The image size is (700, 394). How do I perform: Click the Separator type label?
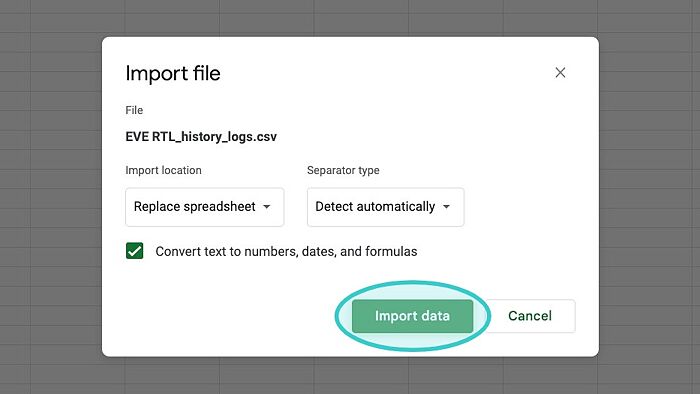[x=343, y=170]
